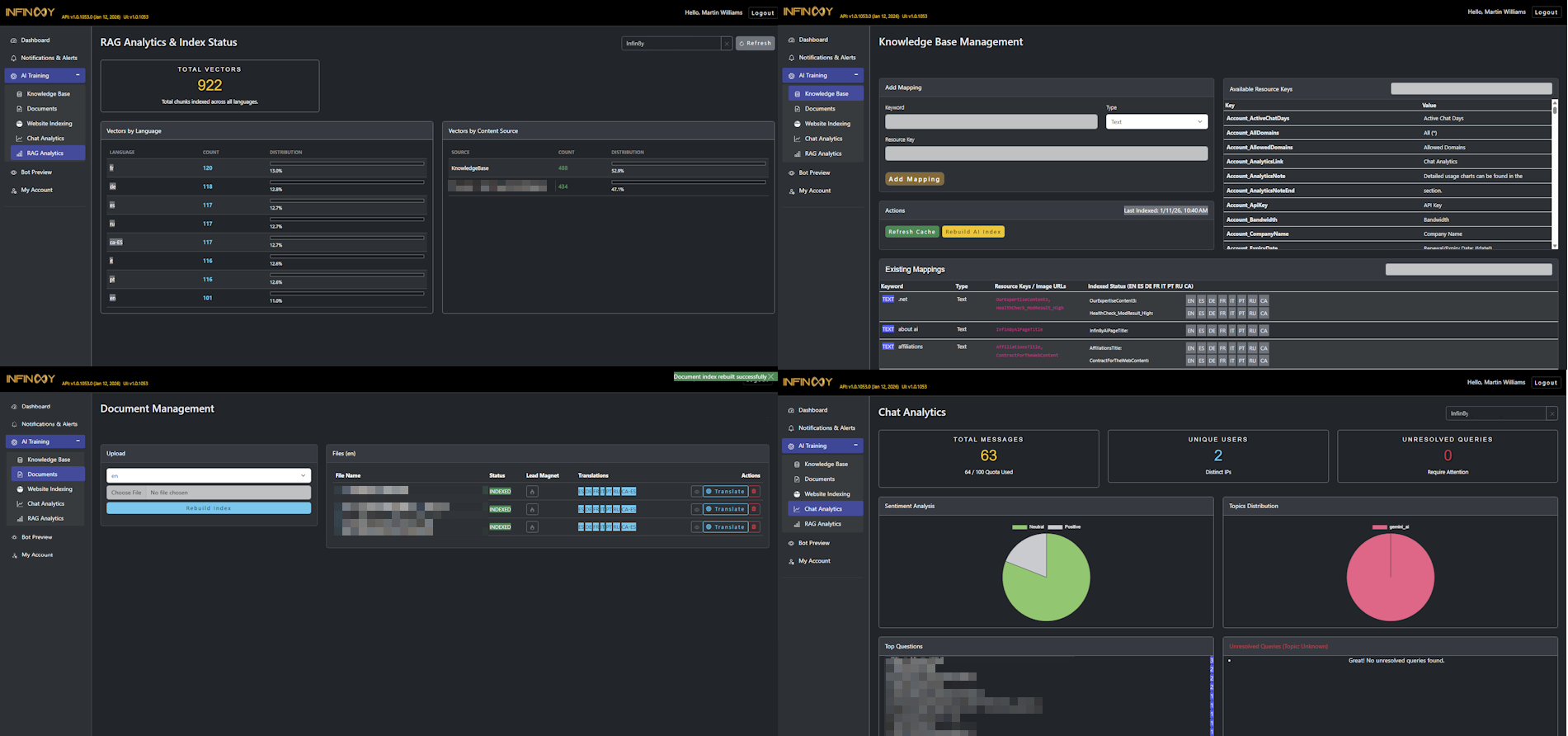The image size is (1568, 736).
Task: Click Refresh button on RAG Analytics screen
Action: tap(755, 43)
